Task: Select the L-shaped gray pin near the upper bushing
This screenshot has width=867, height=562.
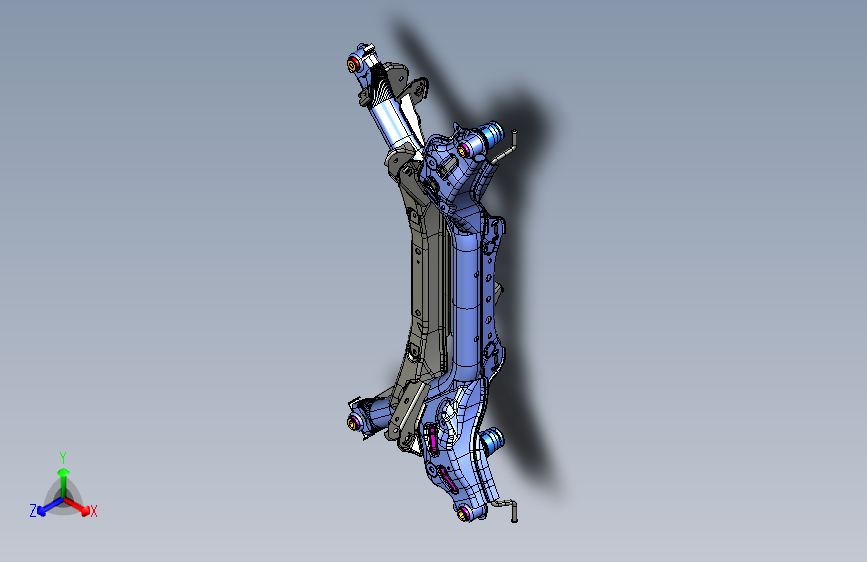Action: pyautogui.click(x=505, y=148)
